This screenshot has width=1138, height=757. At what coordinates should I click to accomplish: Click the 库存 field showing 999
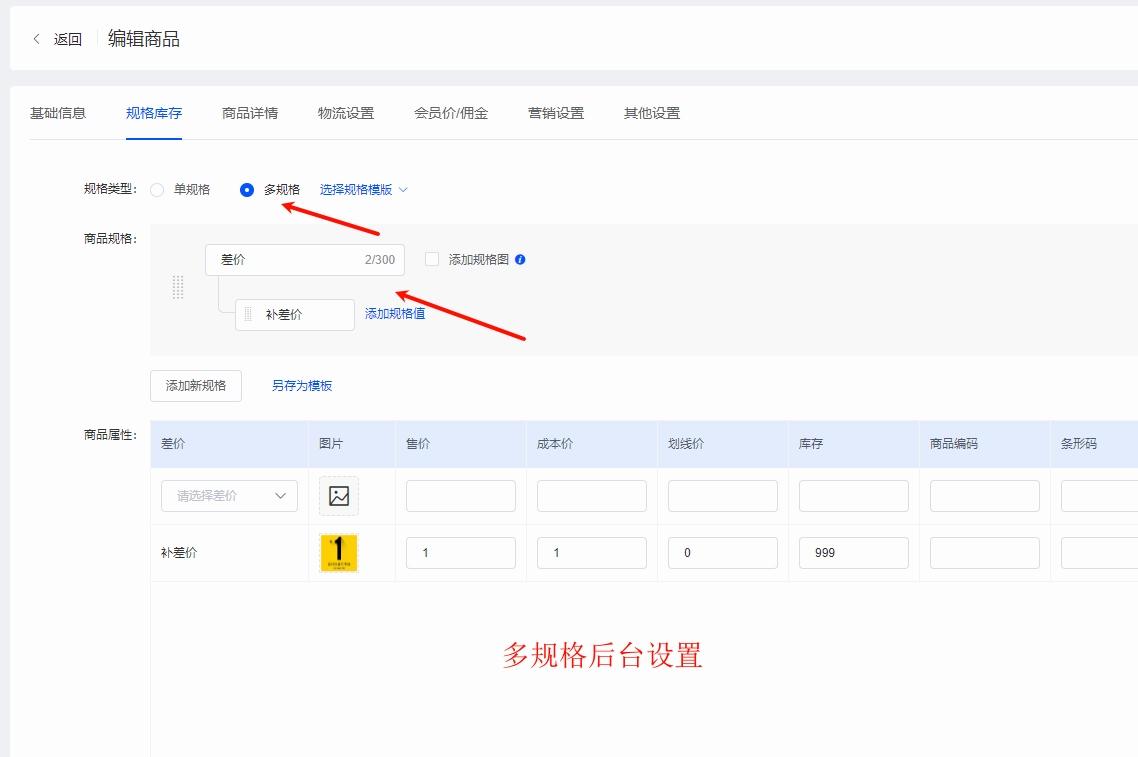(x=853, y=553)
